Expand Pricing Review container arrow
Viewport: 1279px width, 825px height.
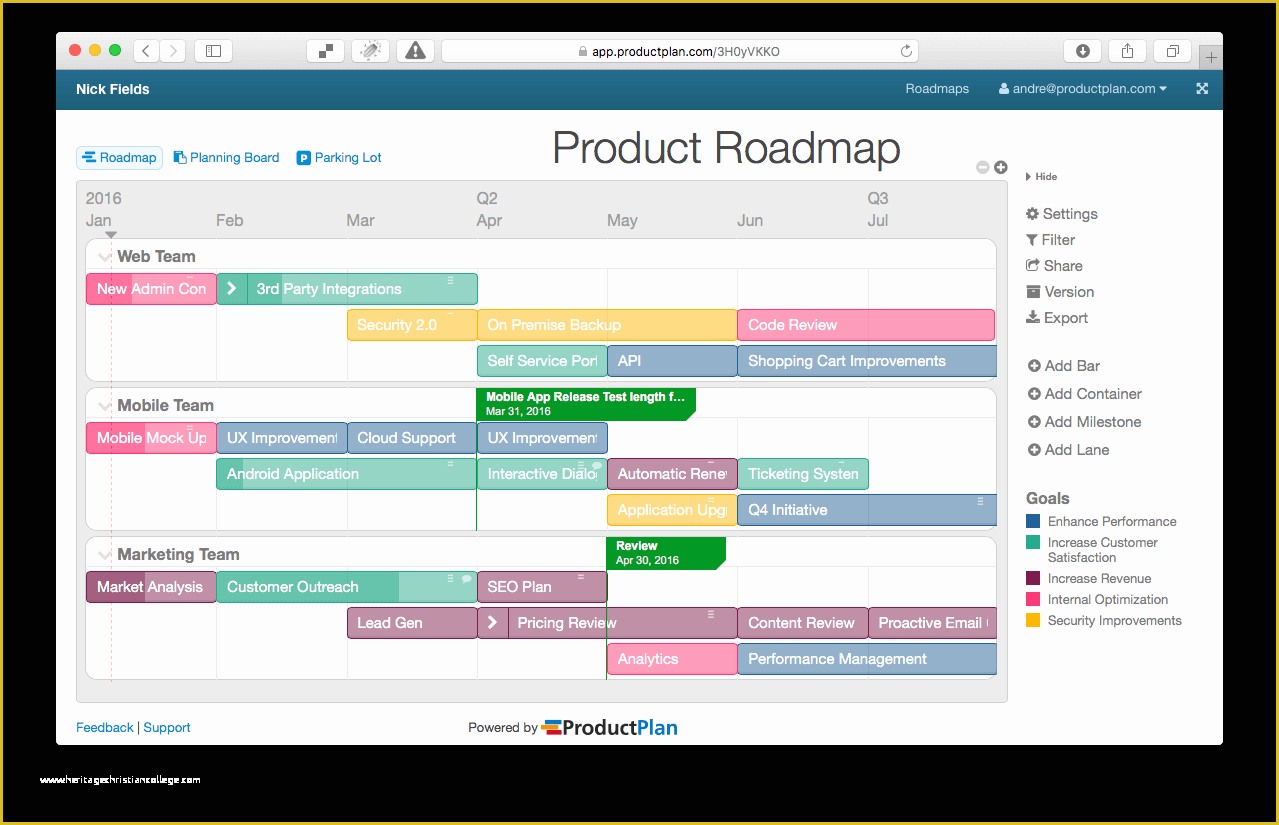(492, 623)
